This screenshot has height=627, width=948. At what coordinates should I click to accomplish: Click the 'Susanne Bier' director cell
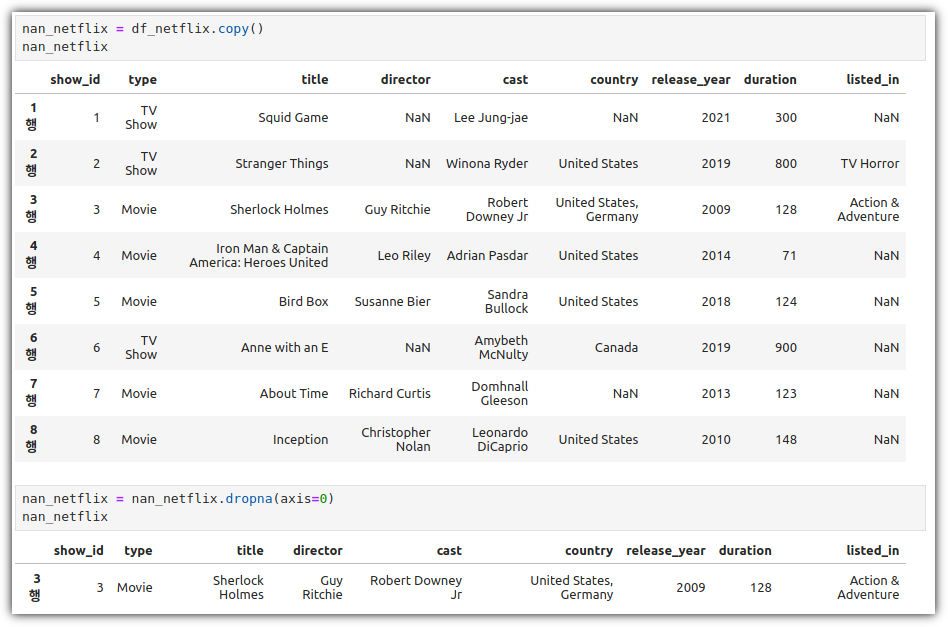click(x=392, y=301)
